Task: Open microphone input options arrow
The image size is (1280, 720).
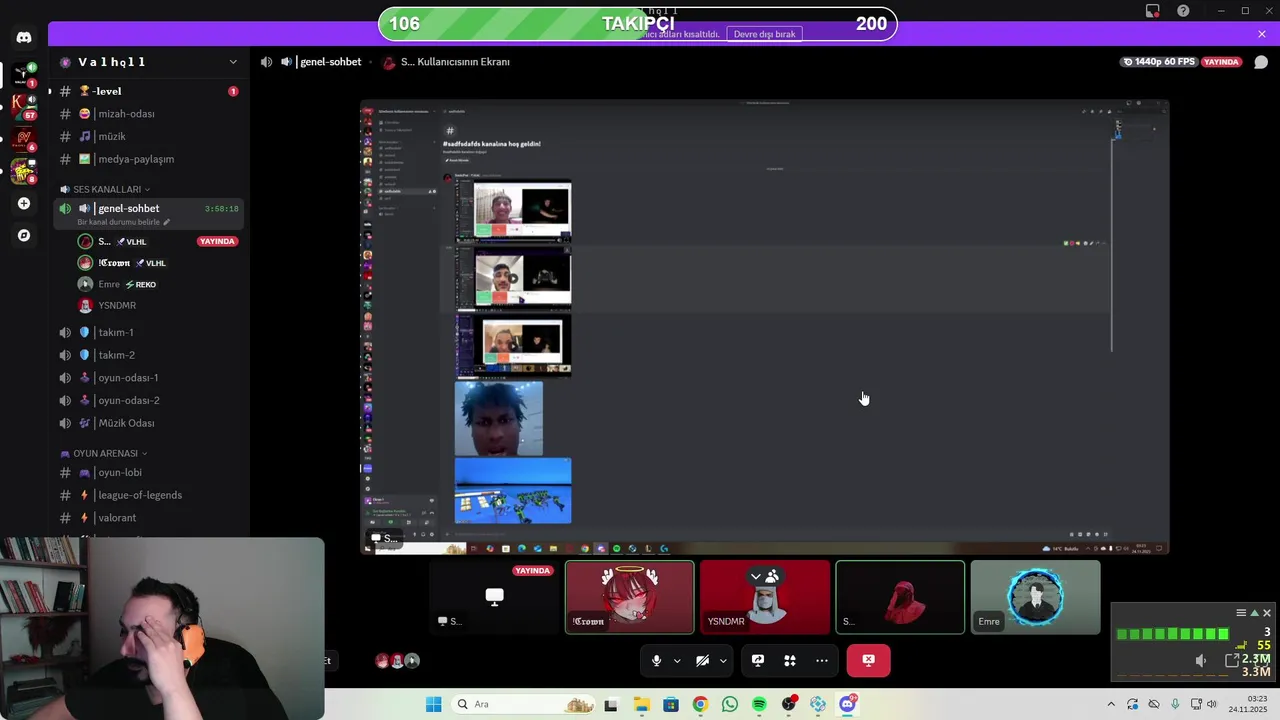Action: tap(677, 661)
